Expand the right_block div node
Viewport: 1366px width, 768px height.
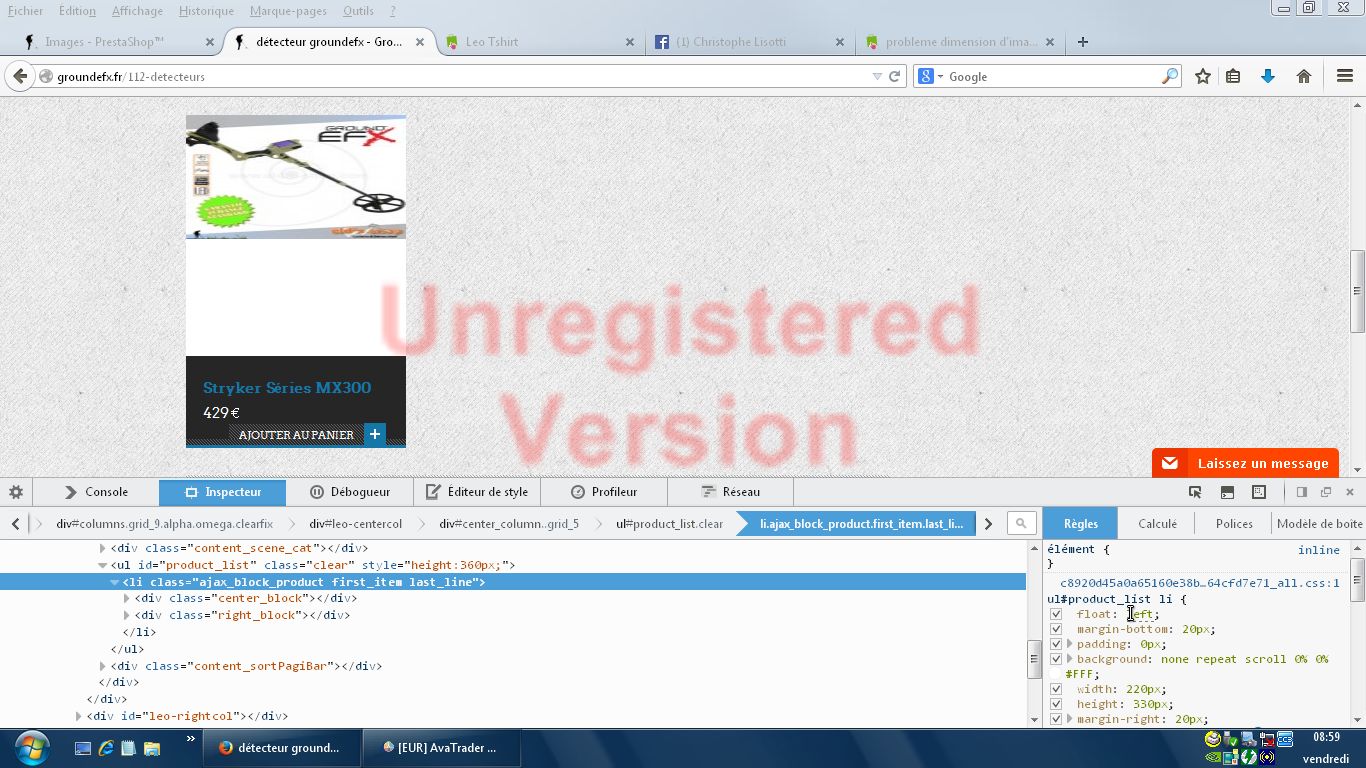(126, 615)
